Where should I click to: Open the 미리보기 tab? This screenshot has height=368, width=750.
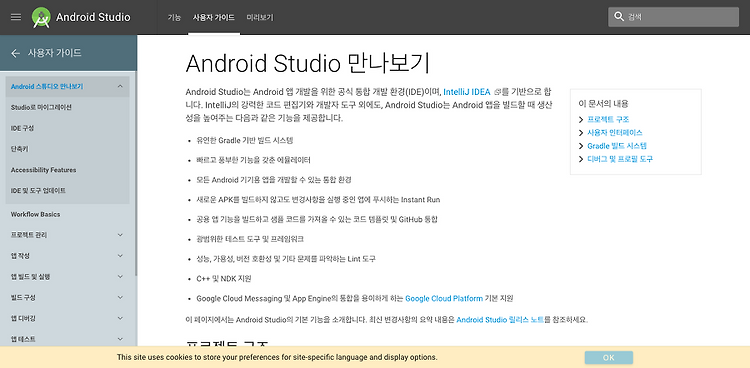click(260, 18)
